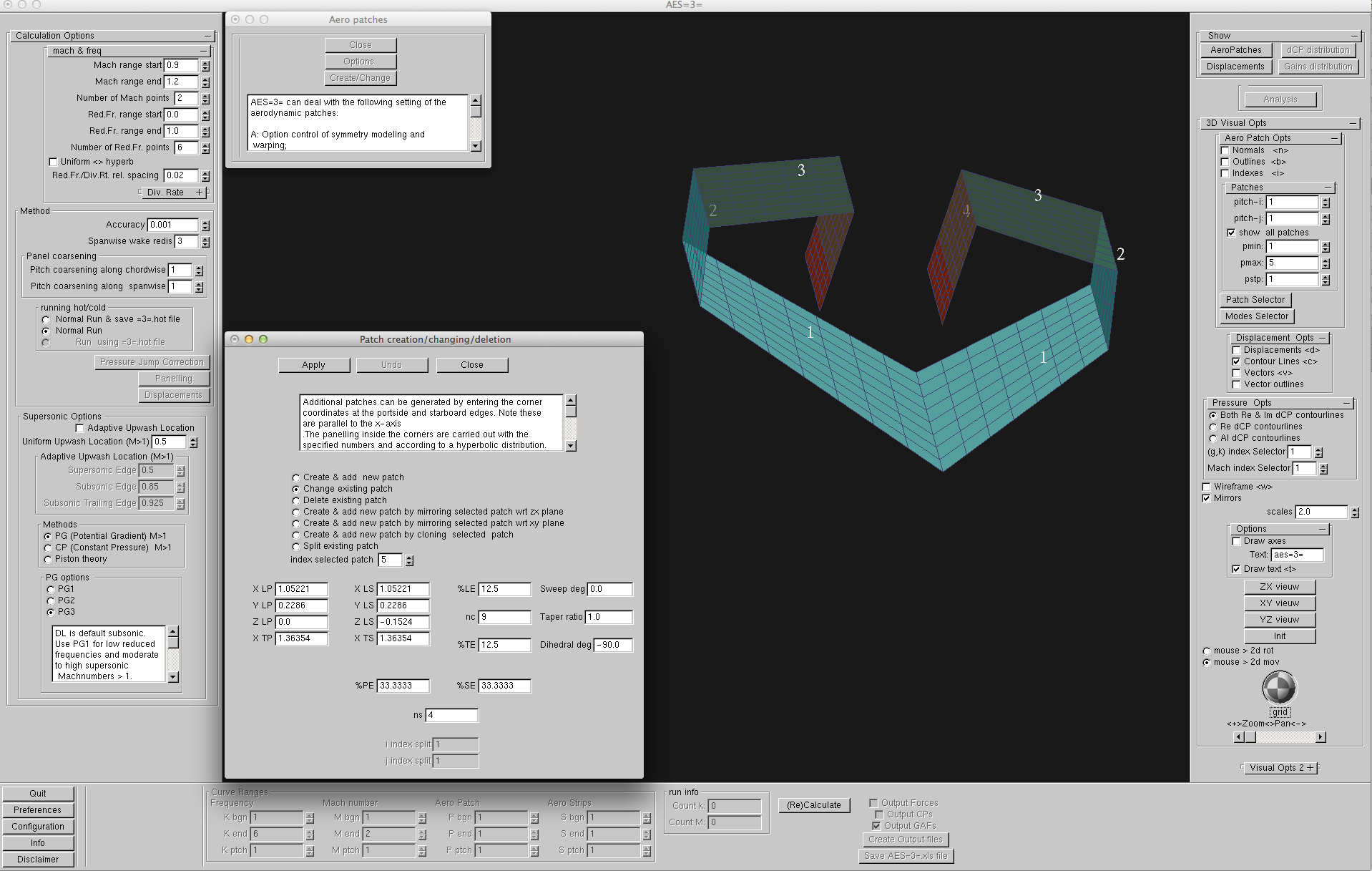Image resolution: width=1372 pixels, height=871 pixels.
Task: Click the PG options help text scrollbar
Action: (x=173, y=654)
